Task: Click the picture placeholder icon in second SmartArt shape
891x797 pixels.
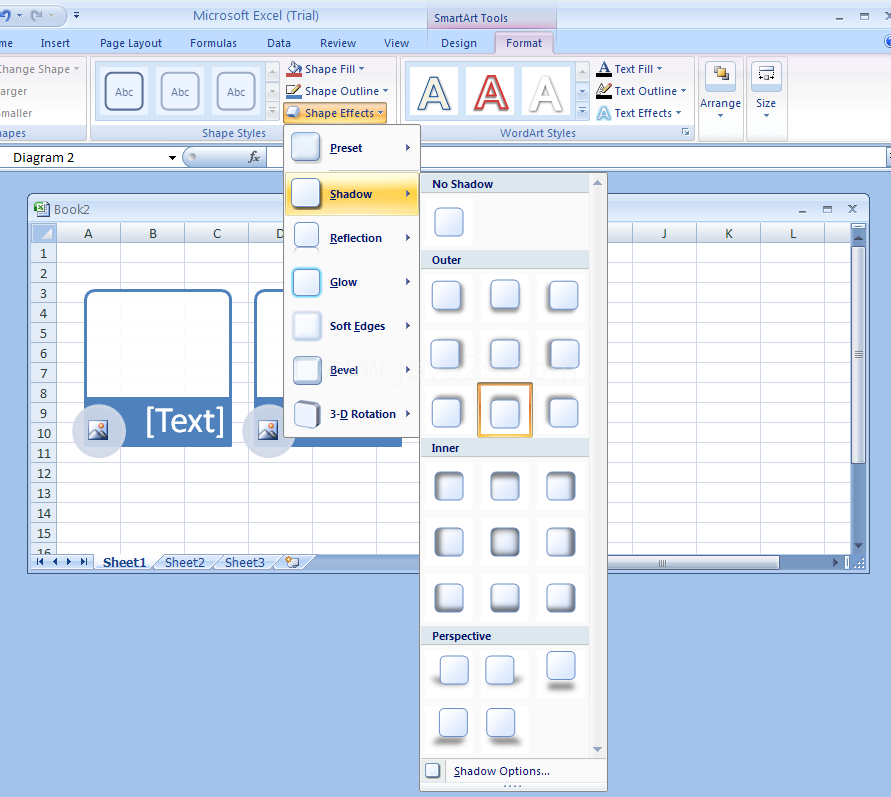Action: click(268, 431)
